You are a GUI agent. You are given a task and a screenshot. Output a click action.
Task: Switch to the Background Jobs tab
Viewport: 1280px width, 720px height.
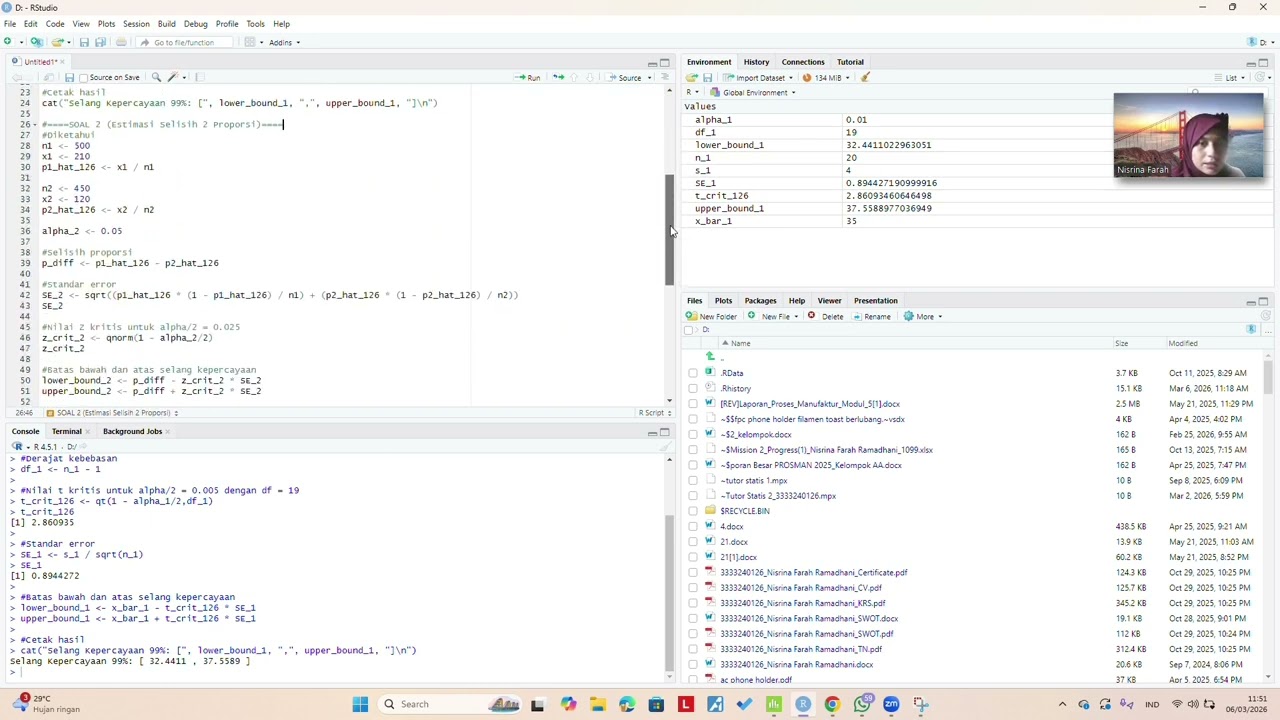[132, 432]
